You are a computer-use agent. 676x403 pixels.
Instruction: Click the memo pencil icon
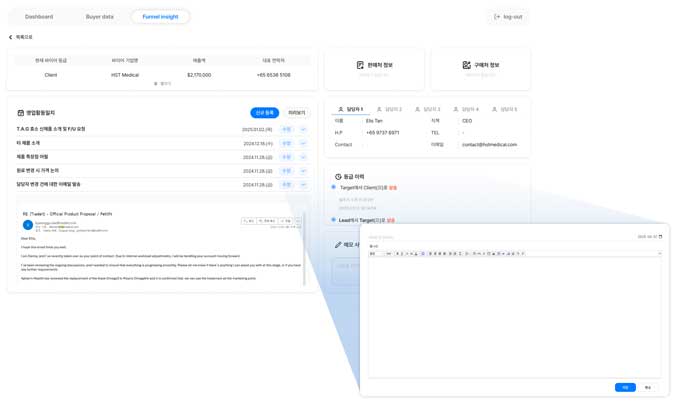(x=338, y=245)
